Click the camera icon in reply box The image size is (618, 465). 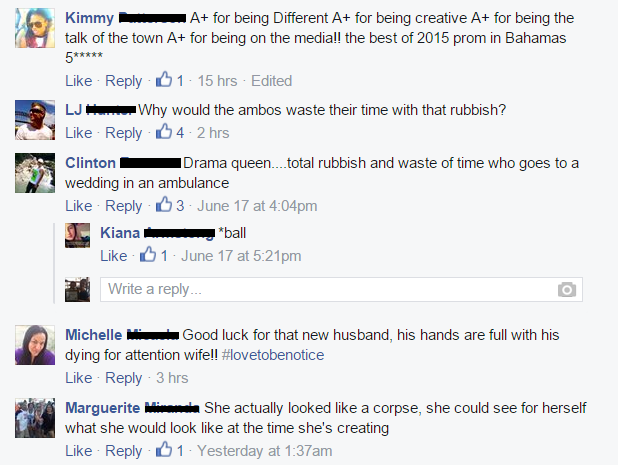(567, 290)
